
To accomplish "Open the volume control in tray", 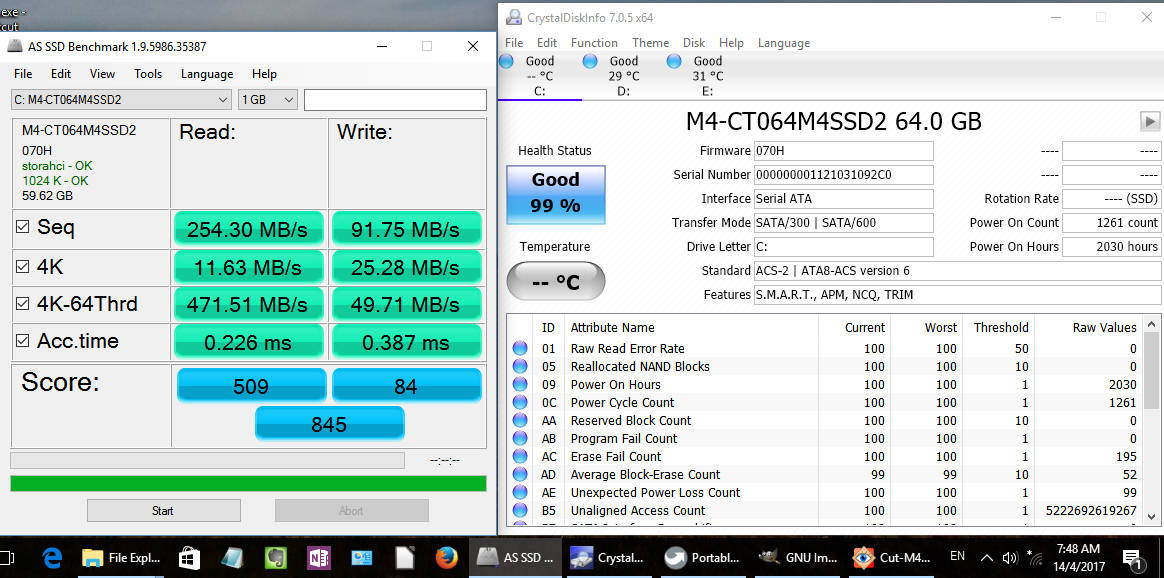I will coord(1010,558).
